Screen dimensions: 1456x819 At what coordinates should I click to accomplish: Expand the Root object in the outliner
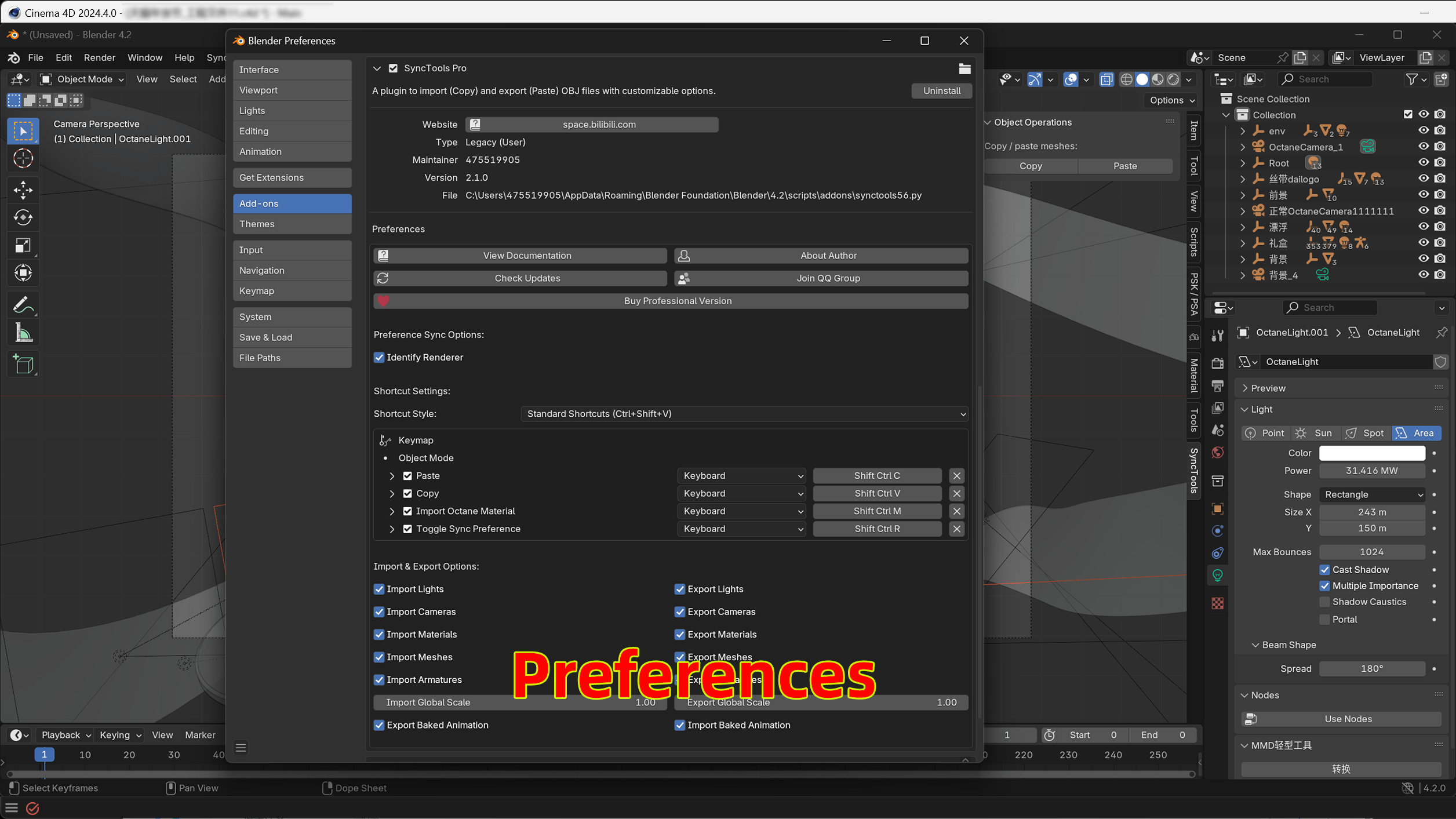[x=1242, y=163]
